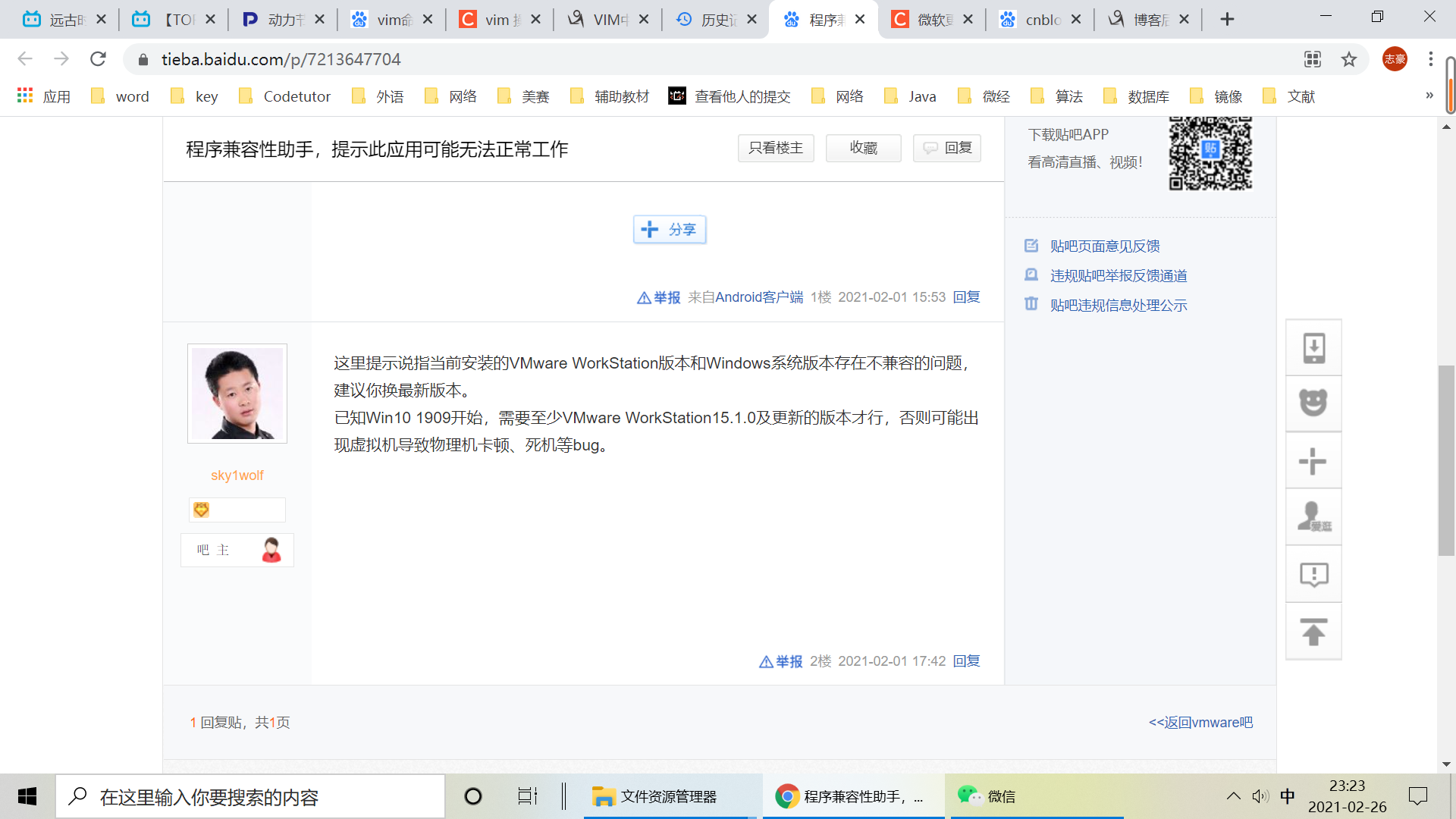Toggle the input method 中 indicator

(1288, 796)
